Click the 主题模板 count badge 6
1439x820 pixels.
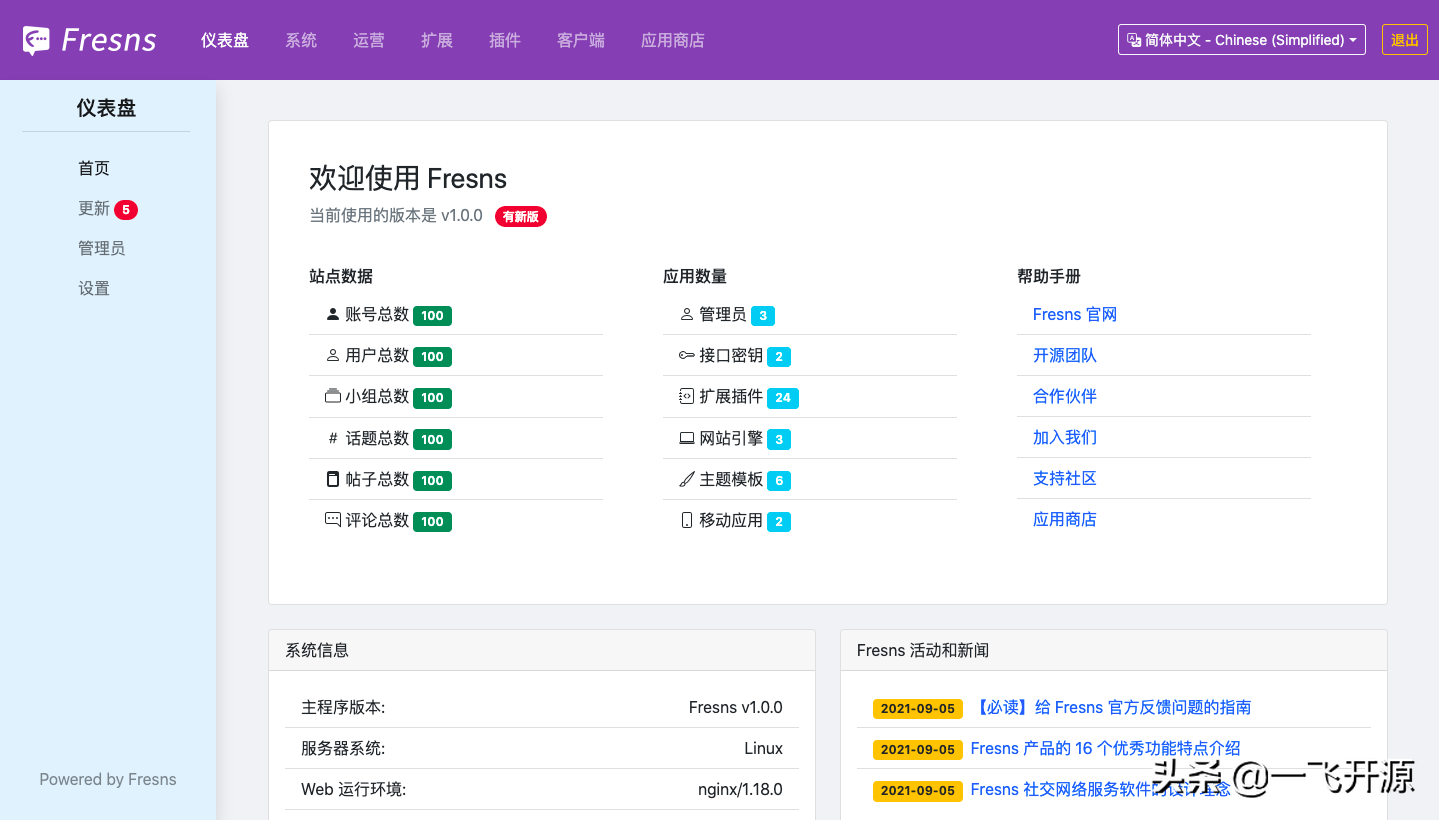(779, 481)
